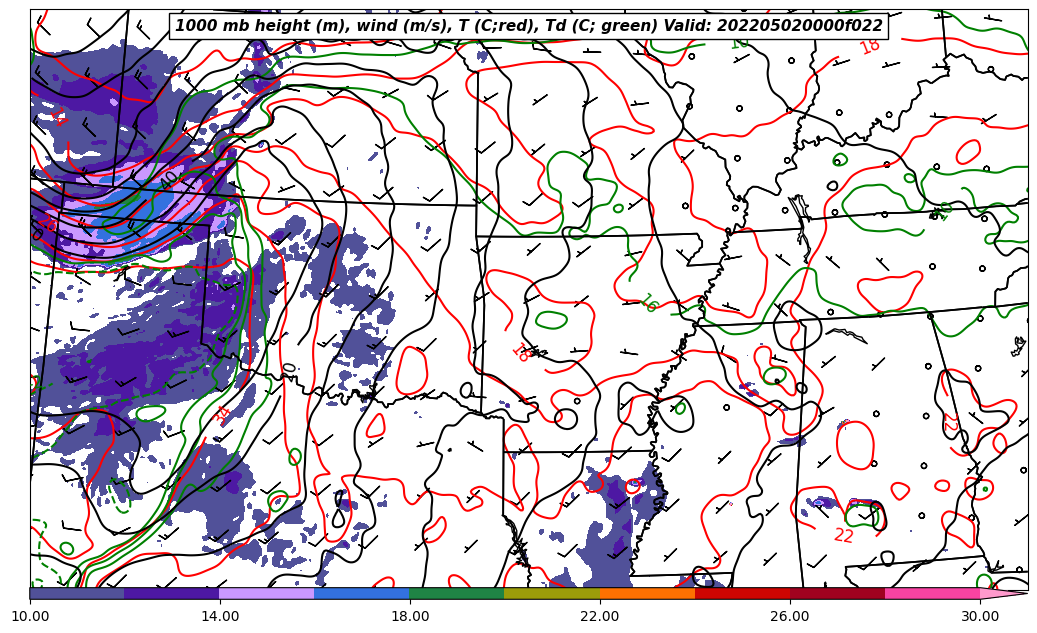Click the 26.00 colorbar tick label
The height and width of the screenshot is (633, 1037).
coord(790,616)
